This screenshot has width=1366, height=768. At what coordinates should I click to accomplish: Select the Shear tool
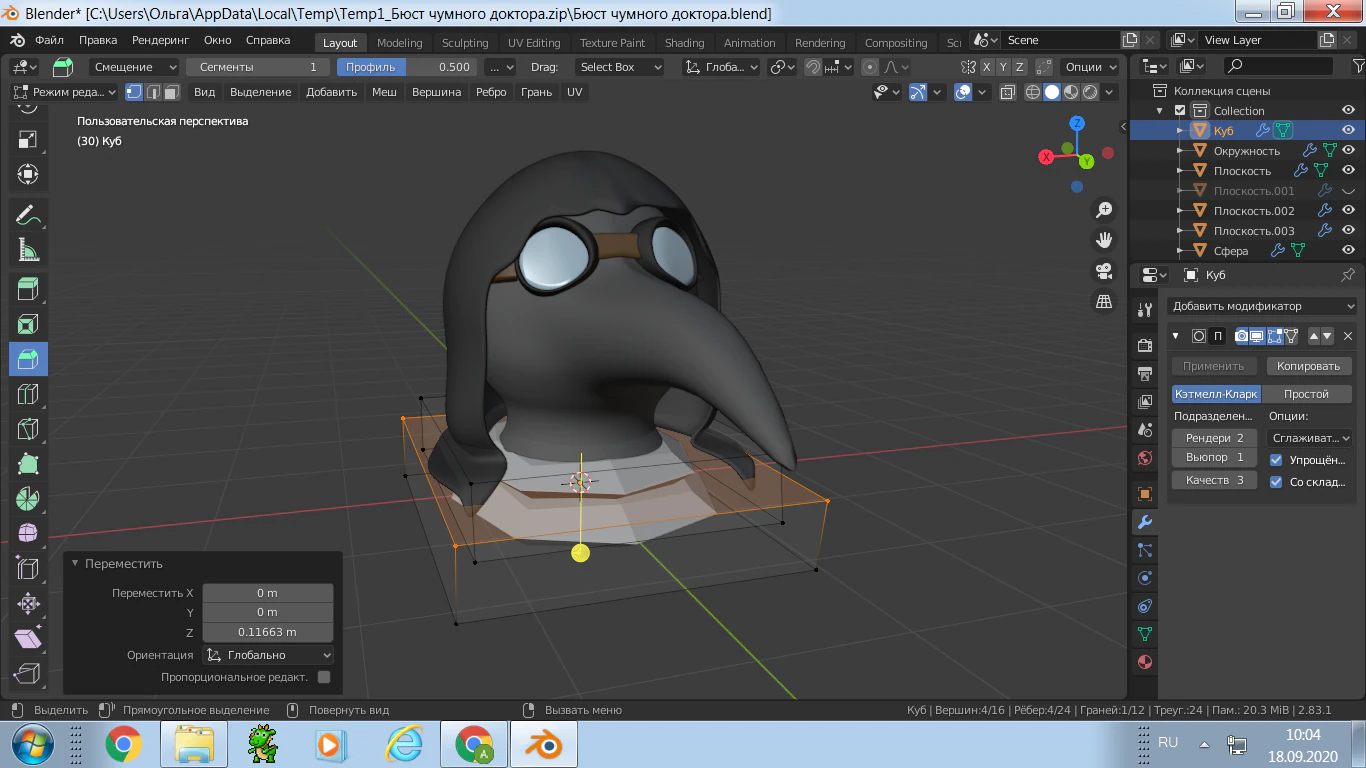[x=28, y=639]
